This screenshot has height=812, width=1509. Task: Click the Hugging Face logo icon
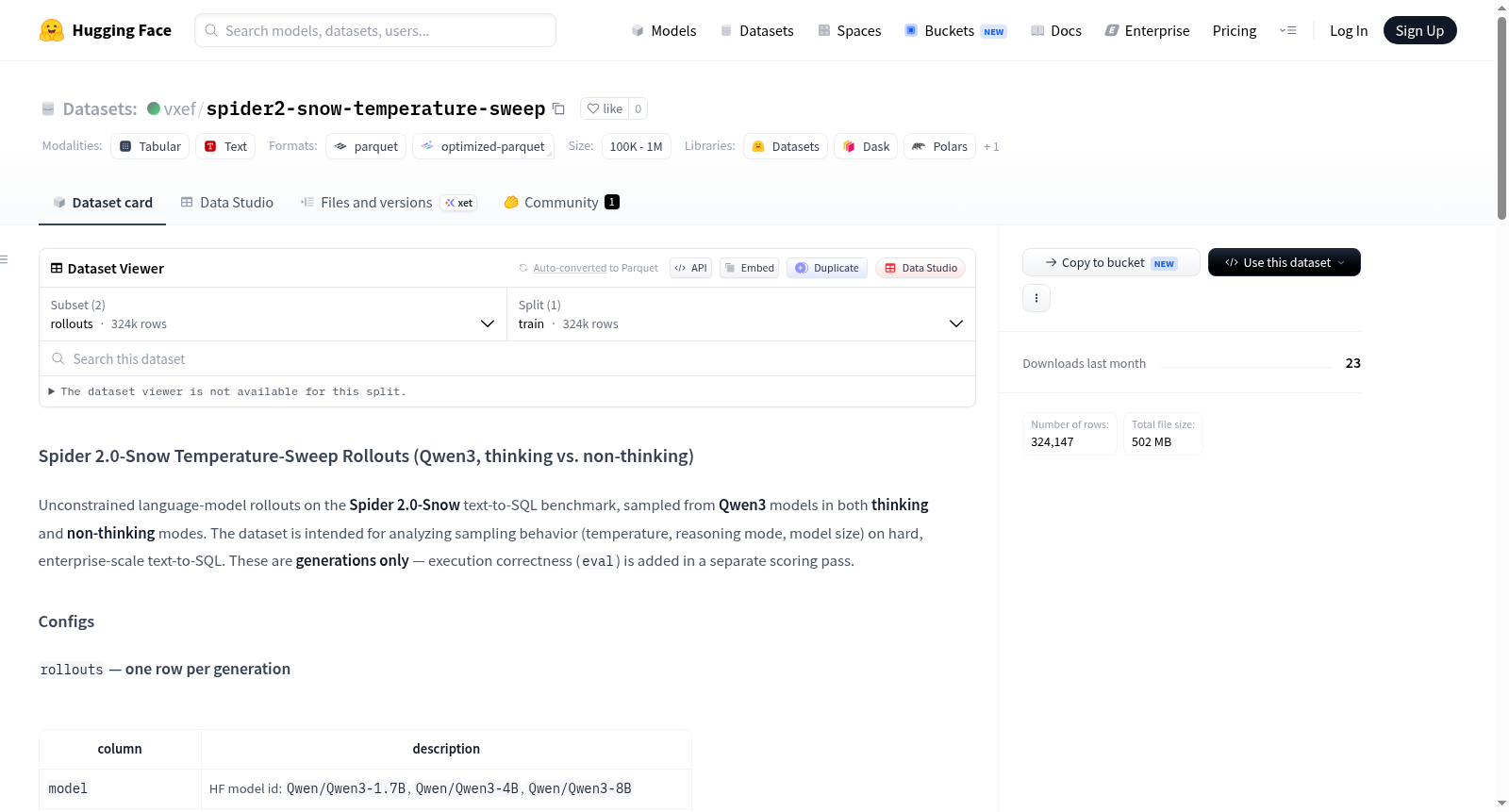tap(52, 30)
